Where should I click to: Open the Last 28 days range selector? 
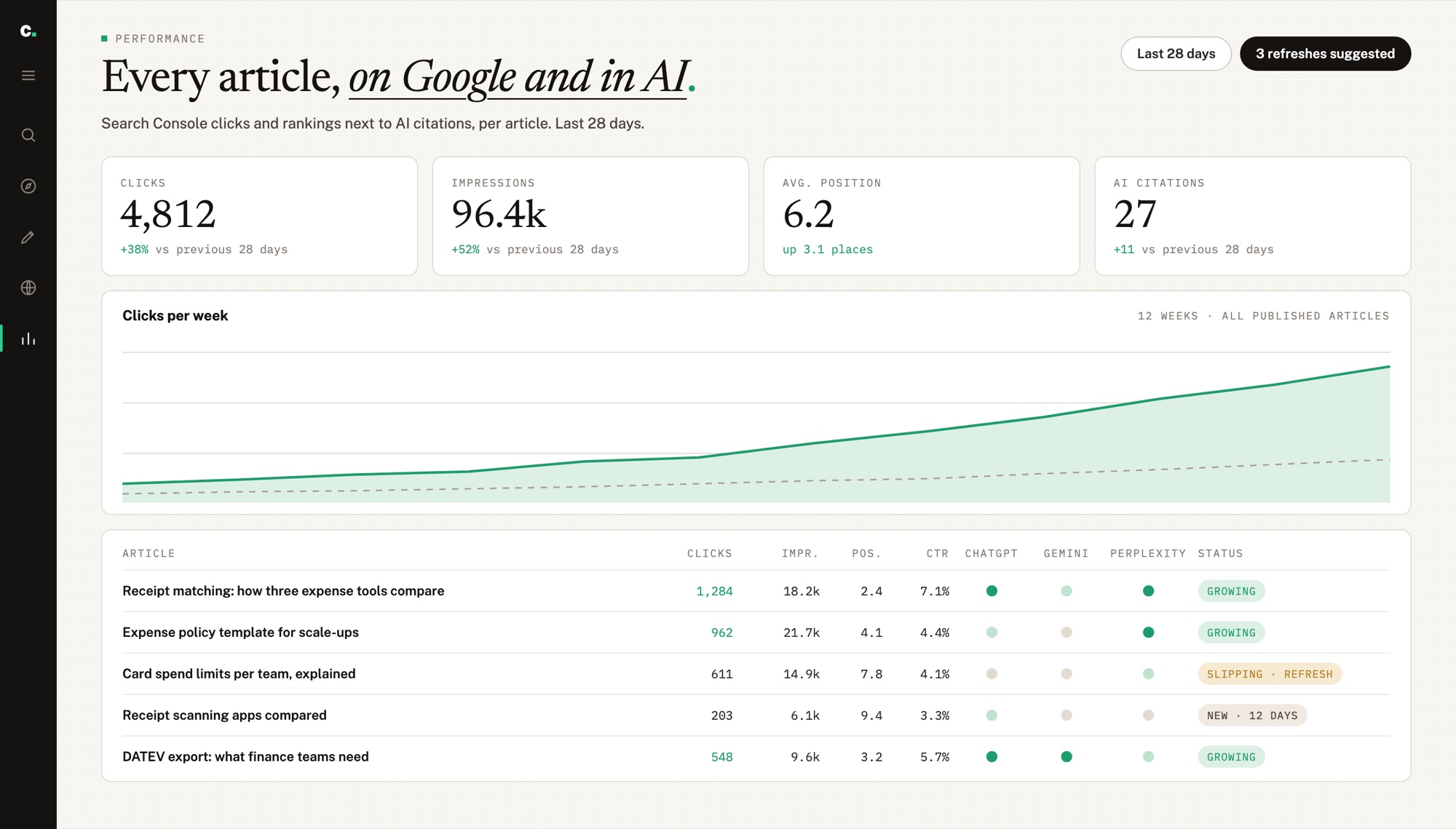[x=1176, y=54]
